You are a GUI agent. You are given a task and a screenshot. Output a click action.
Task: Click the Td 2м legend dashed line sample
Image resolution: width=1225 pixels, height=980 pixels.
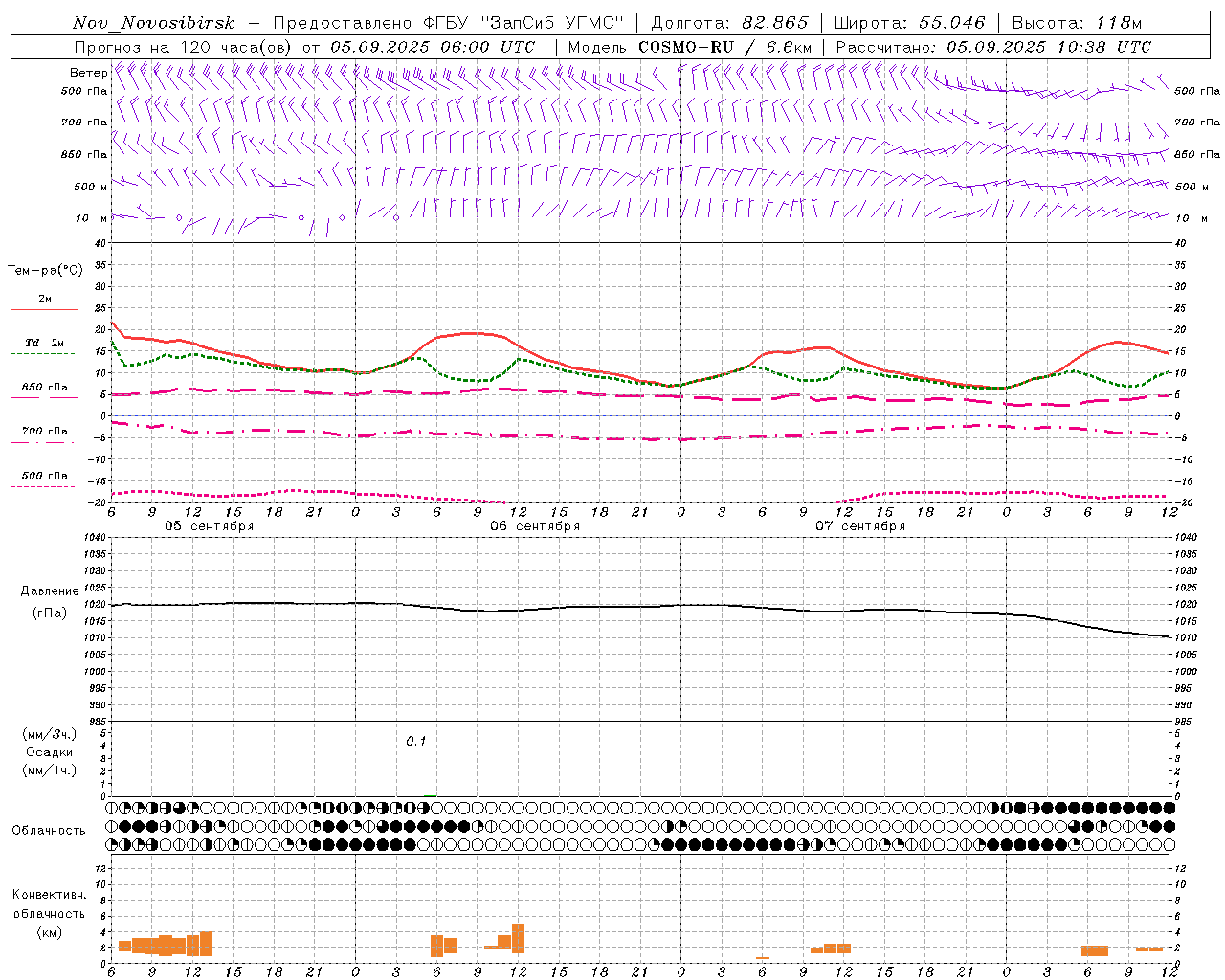tap(42, 353)
